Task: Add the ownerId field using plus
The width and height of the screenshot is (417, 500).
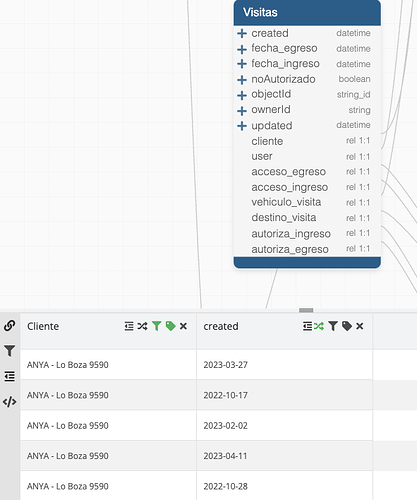Action: 242,110
